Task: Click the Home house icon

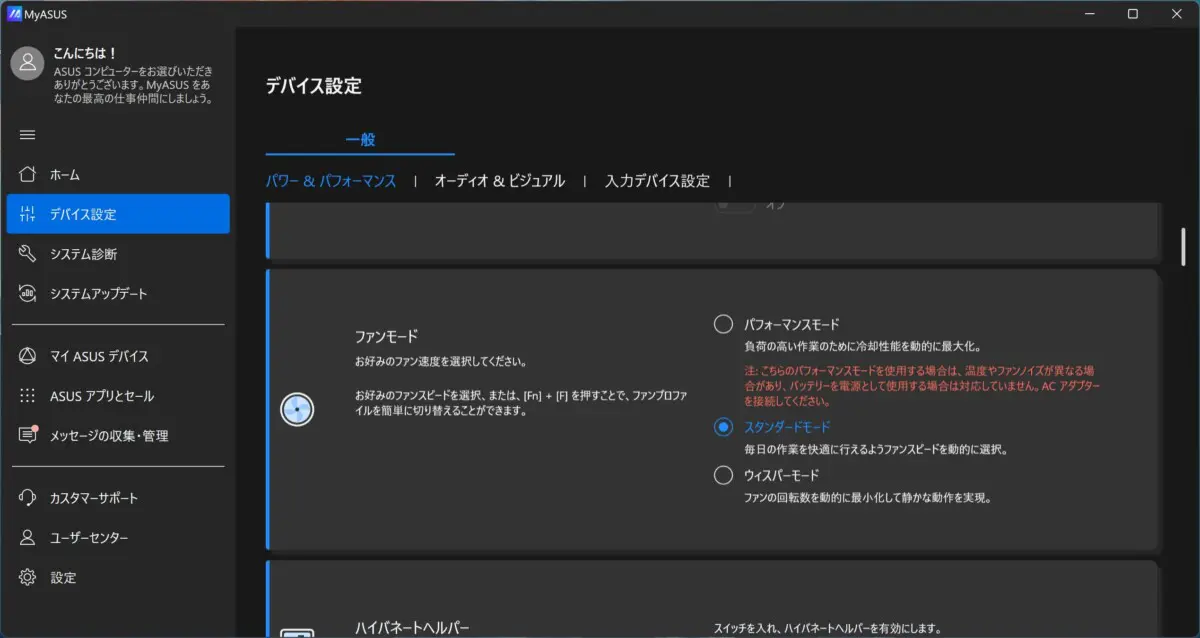Action: pos(28,174)
